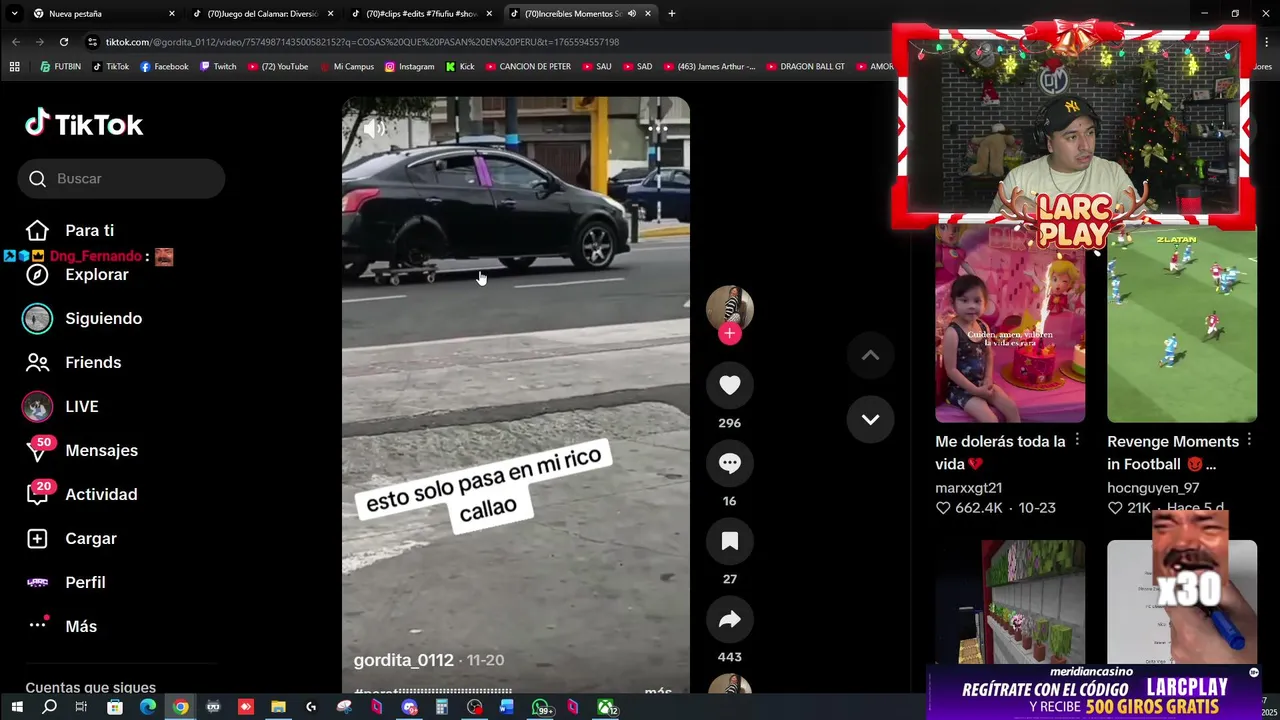Screen dimensions: 1280x720
Task: Click the Buscar search field
Action: tap(121, 178)
